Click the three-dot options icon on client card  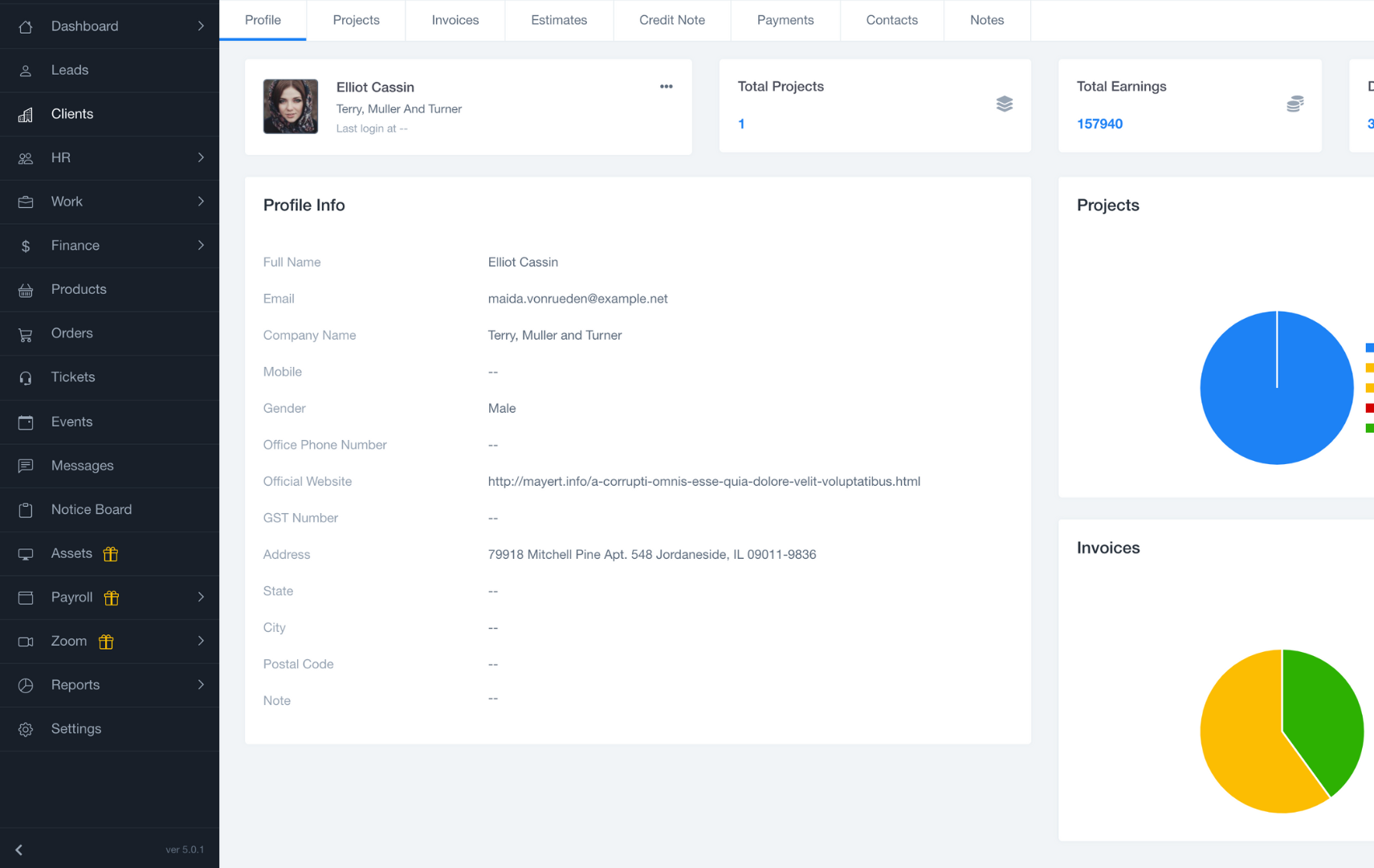pos(666,87)
